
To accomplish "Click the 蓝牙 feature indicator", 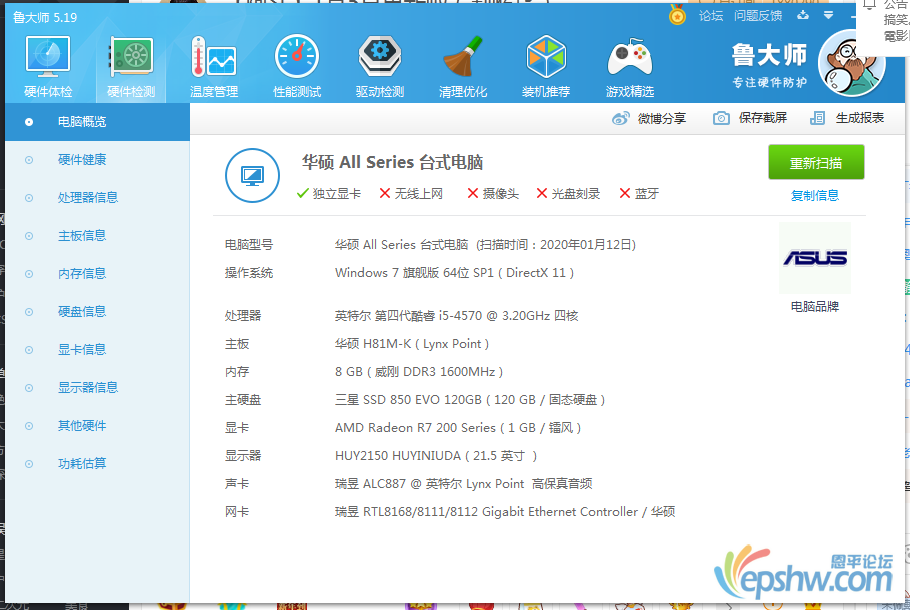I will 639,194.
